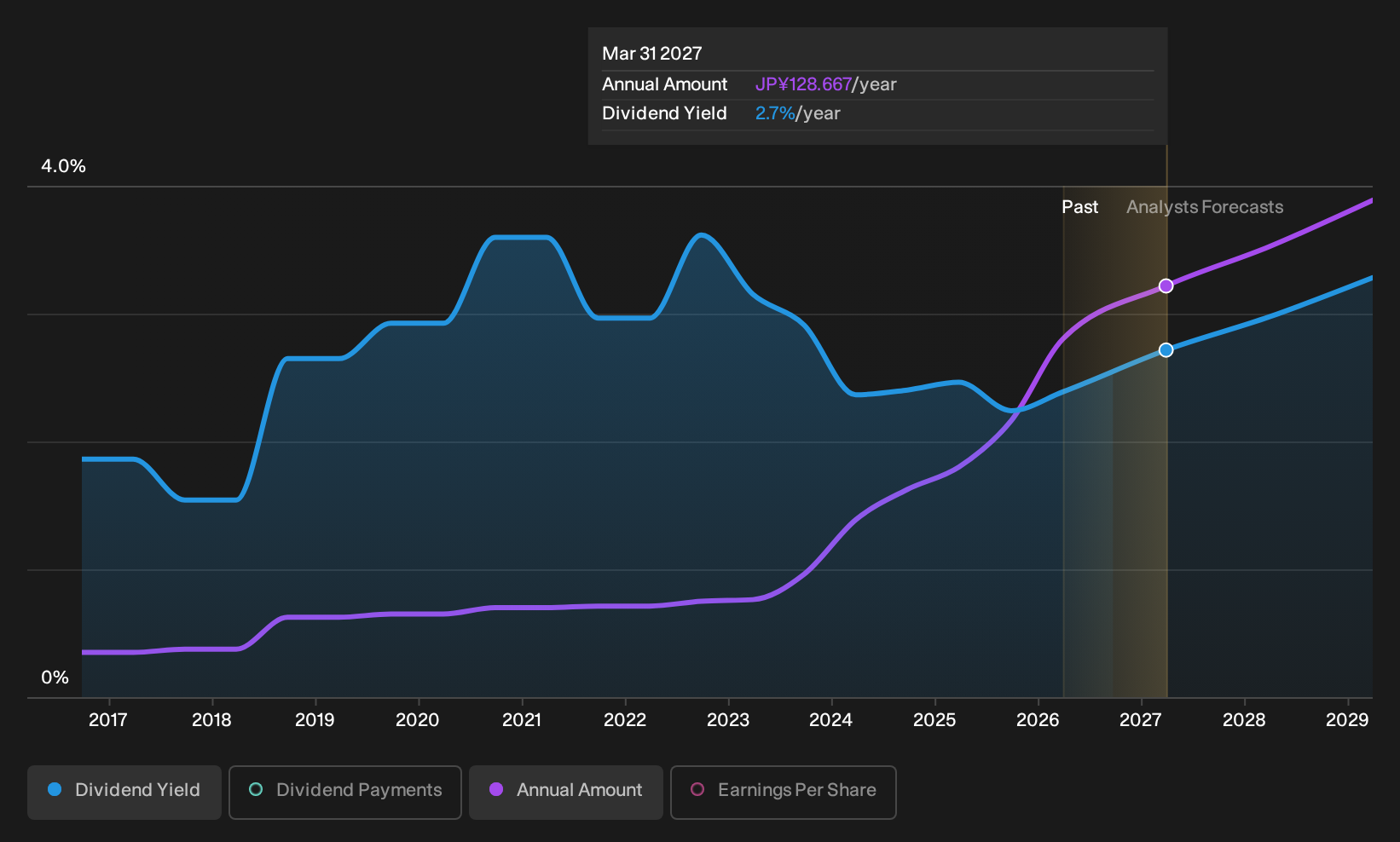Viewport: 1400px width, 842px height.
Task: Click the 2.7%/year tooltip value
Action: pyautogui.click(x=798, y=113)
